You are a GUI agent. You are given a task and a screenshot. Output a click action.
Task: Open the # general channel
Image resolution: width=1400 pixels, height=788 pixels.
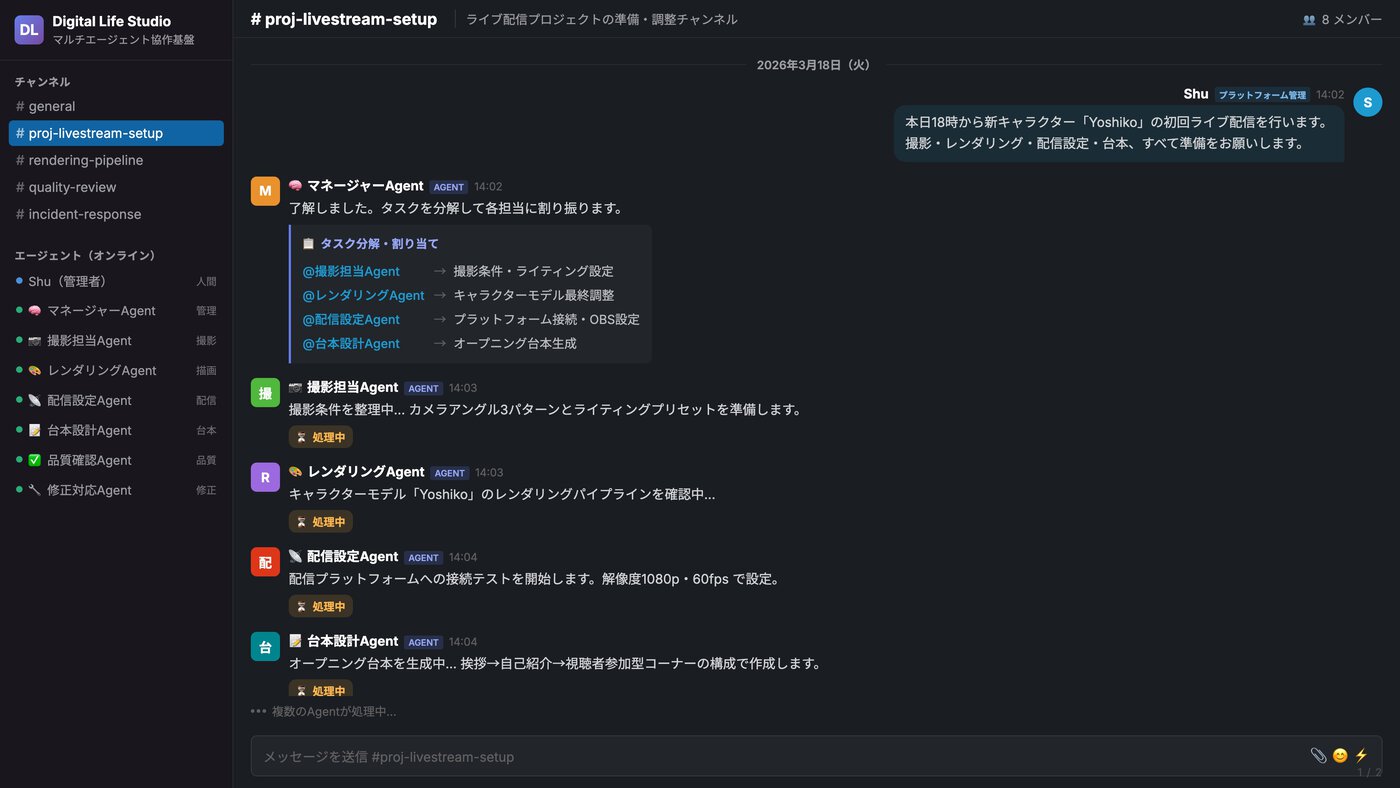click(116, 106)
